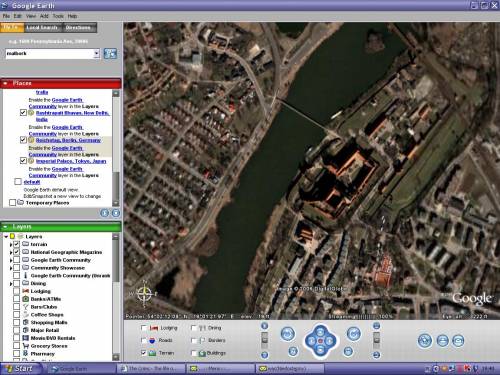The image size is (500, 375).
Task: Click the minus button below the zoom slider
Action: click(264, 355)
